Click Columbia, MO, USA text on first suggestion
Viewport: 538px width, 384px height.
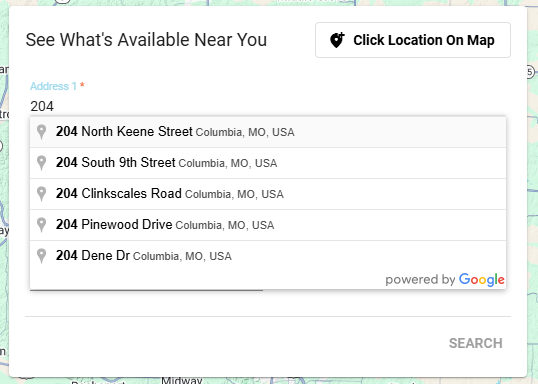245,132
